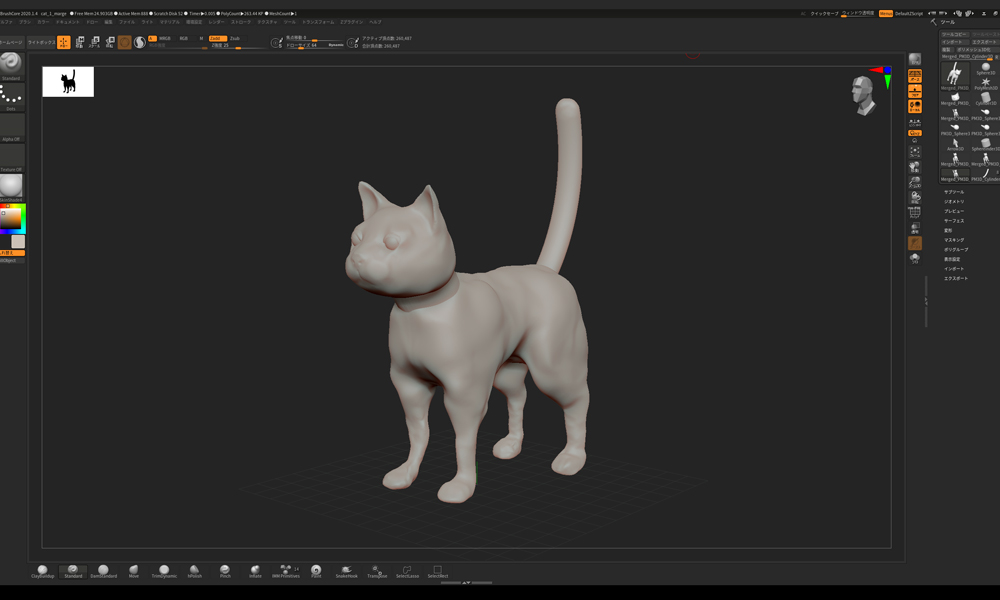This screenshot has height=600, width=1000.
Task: Click the クイックセーブ button
Action: pyautogui.click(x=825, y=13)
